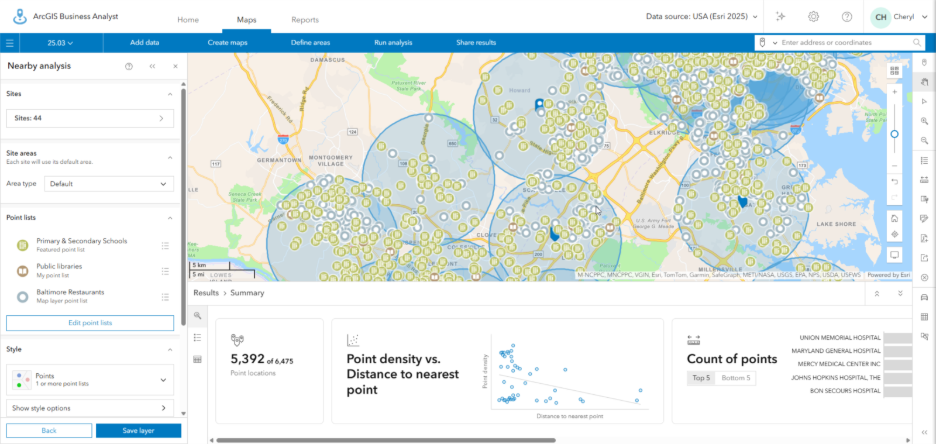Collapse results panel with down double chevron

point(900,293)
